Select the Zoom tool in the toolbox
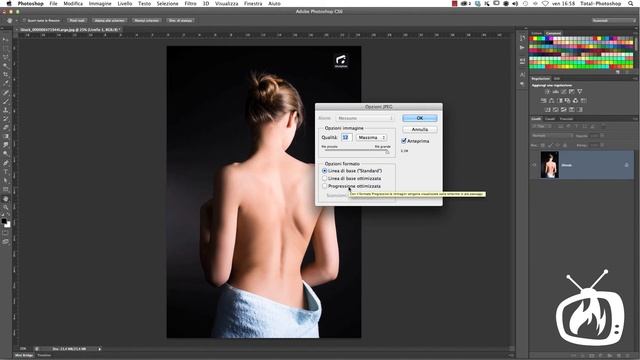 [x=6, y=207]
